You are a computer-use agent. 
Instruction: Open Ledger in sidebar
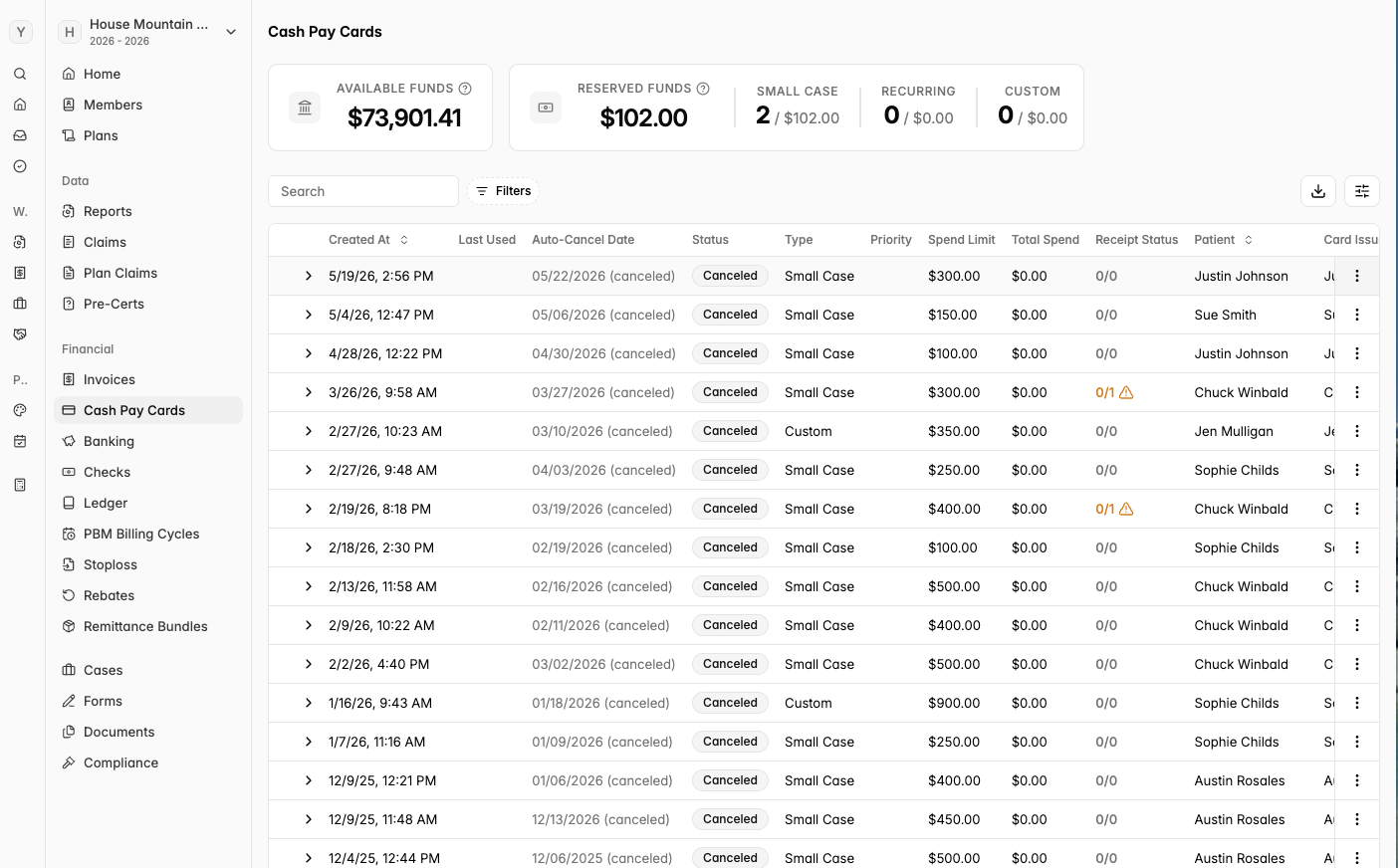click(148, 503)
